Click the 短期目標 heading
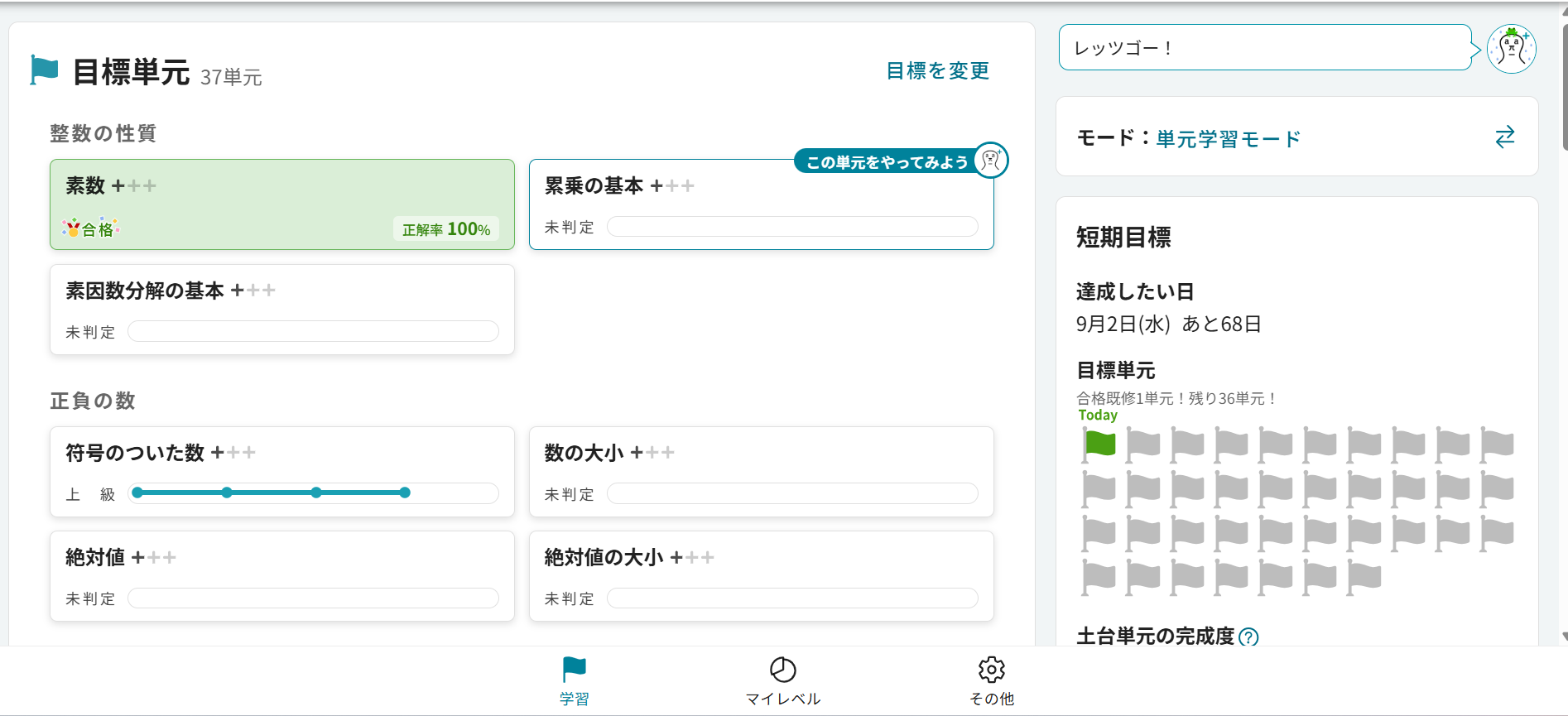 click(1123, 238)
